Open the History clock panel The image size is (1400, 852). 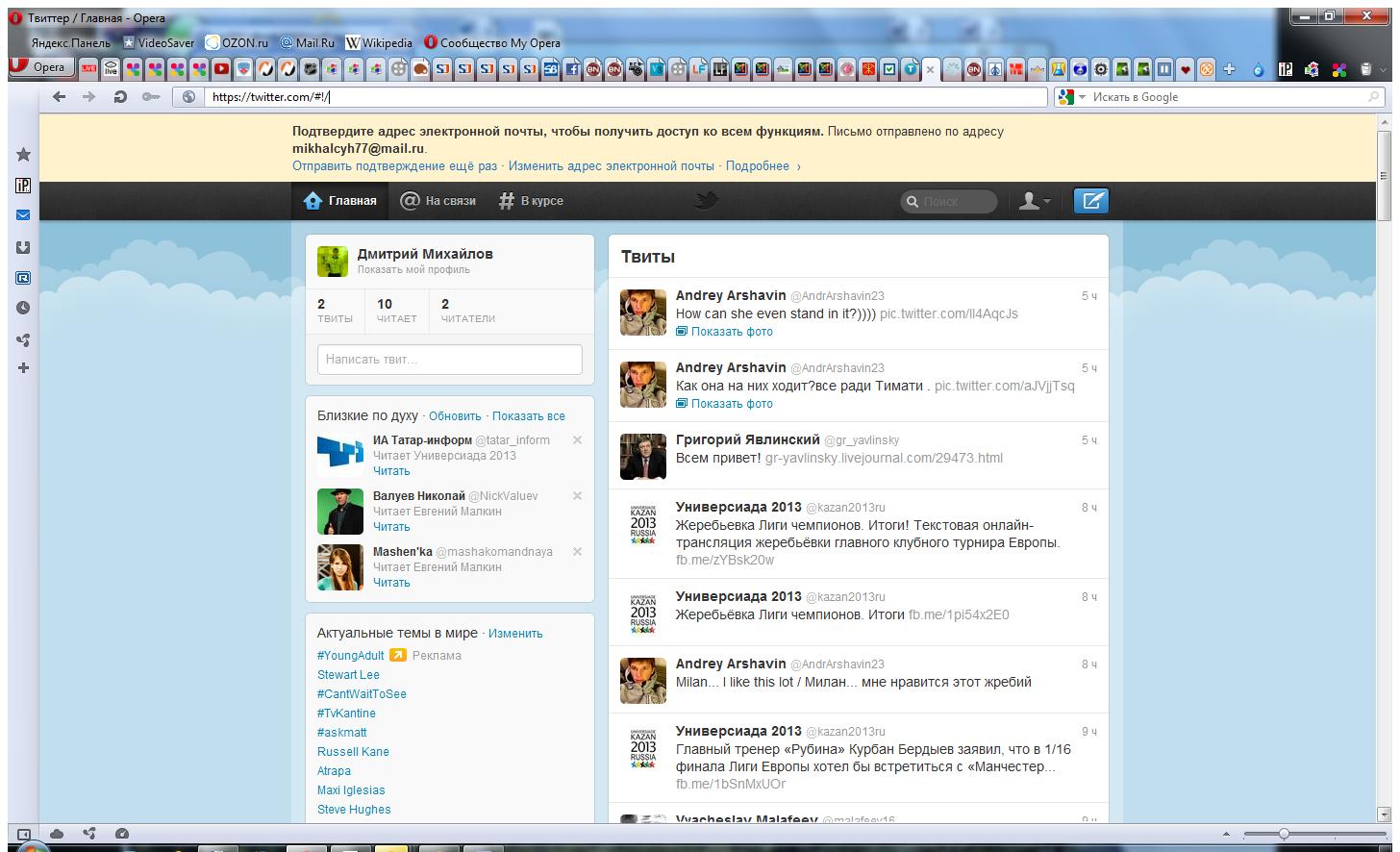(23, 308)
